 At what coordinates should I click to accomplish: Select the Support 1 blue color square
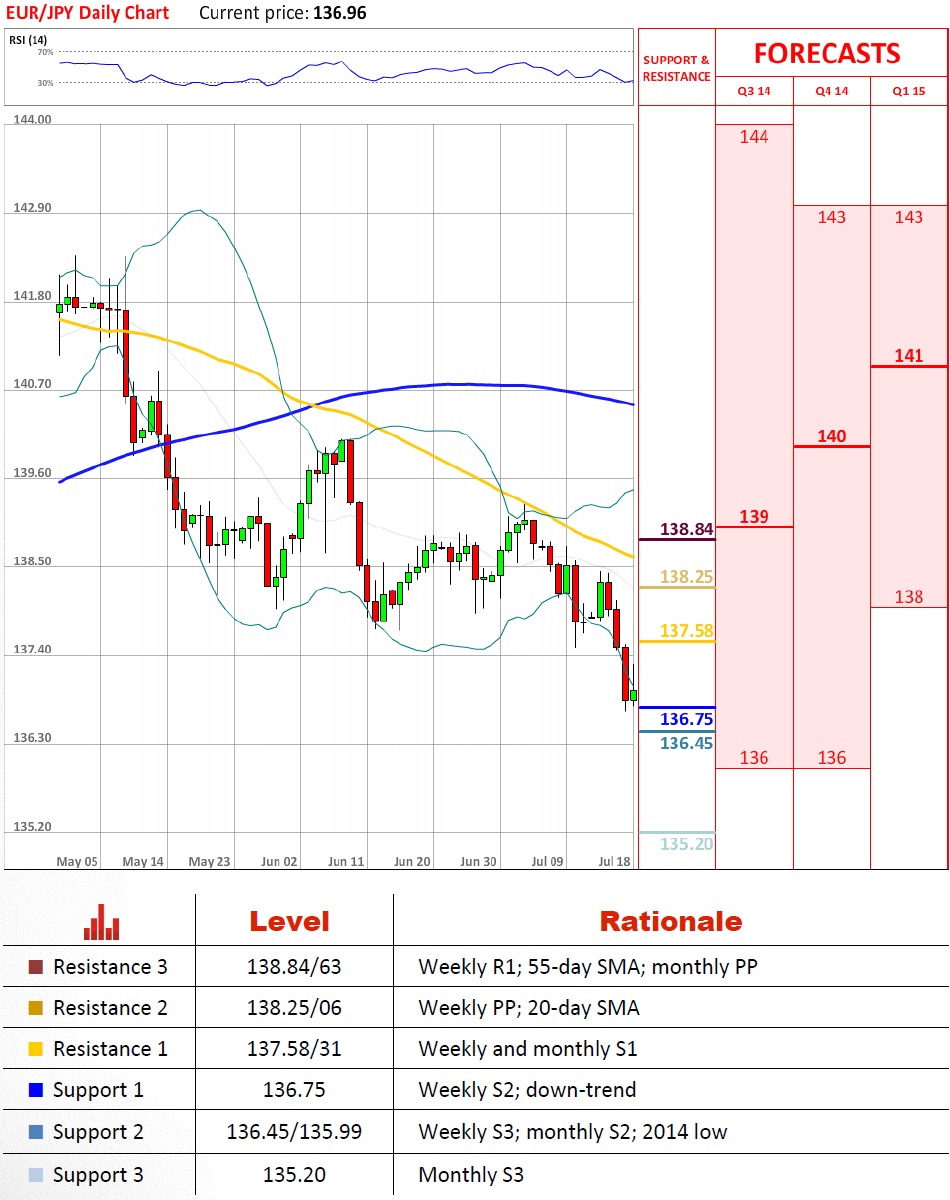click(36, 1090)
